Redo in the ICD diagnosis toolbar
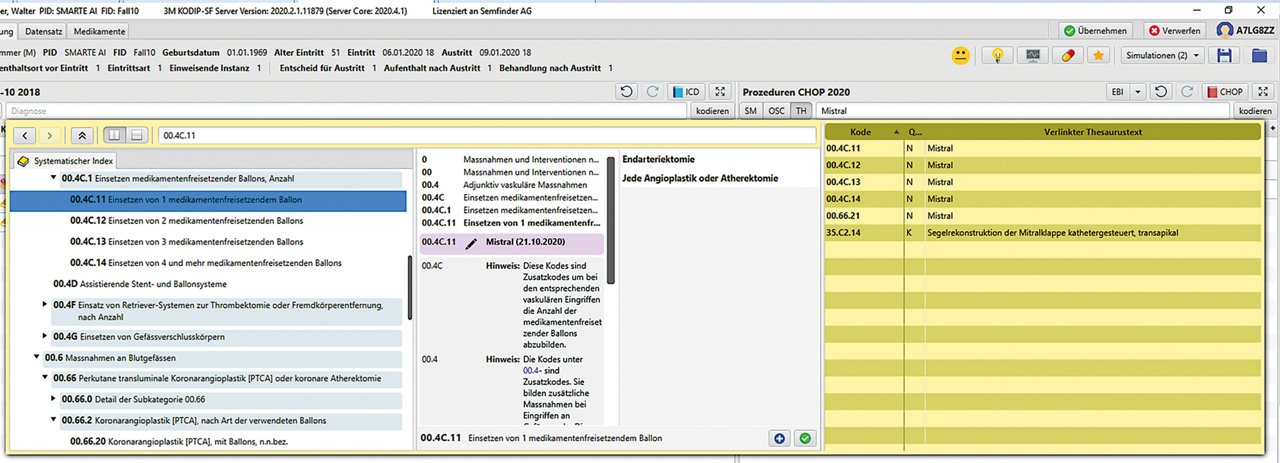This screenshot has width=1280, height=463. 652,91
